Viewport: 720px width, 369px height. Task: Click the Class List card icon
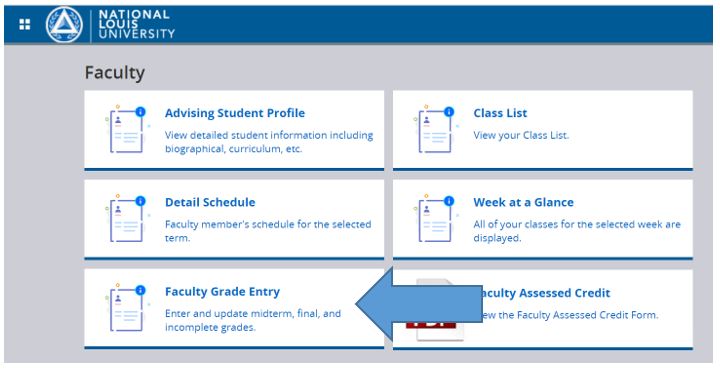pyautogui.click(x=435, y=129)
